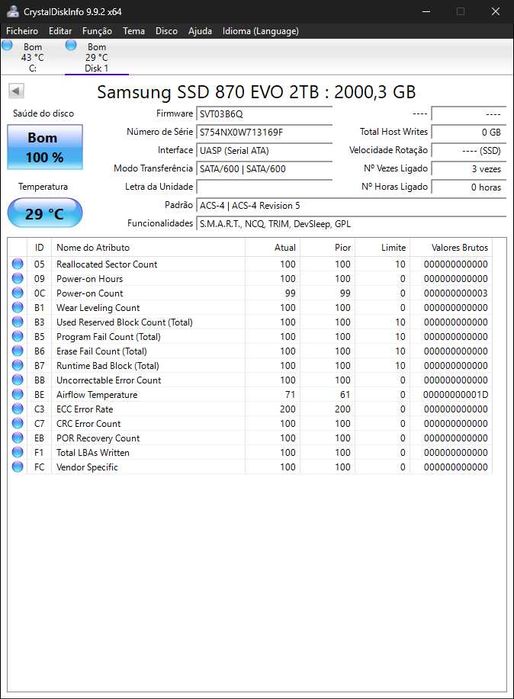Open the Função menu

pos(97,31)
